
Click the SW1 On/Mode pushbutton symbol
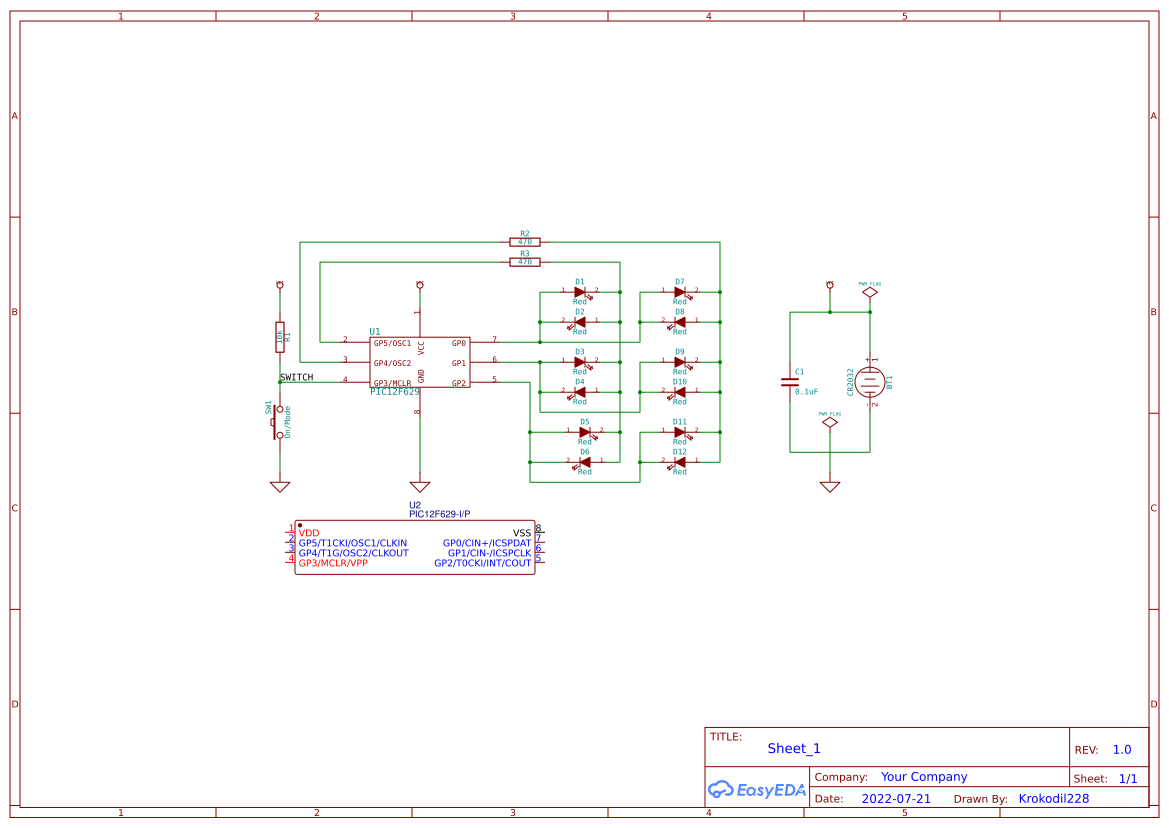click(x=277, y=423)
